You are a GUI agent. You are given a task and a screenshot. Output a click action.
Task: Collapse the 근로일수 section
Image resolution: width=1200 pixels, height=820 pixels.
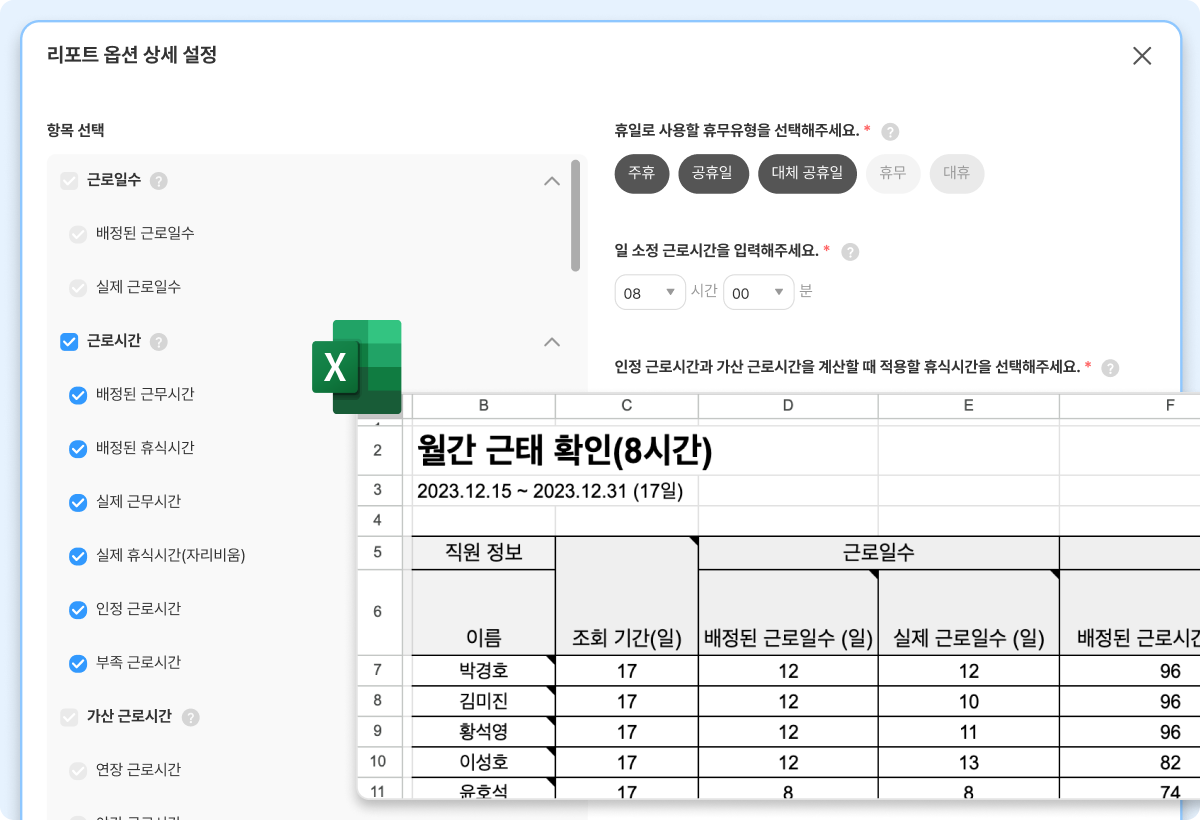(x=550, y=180)
